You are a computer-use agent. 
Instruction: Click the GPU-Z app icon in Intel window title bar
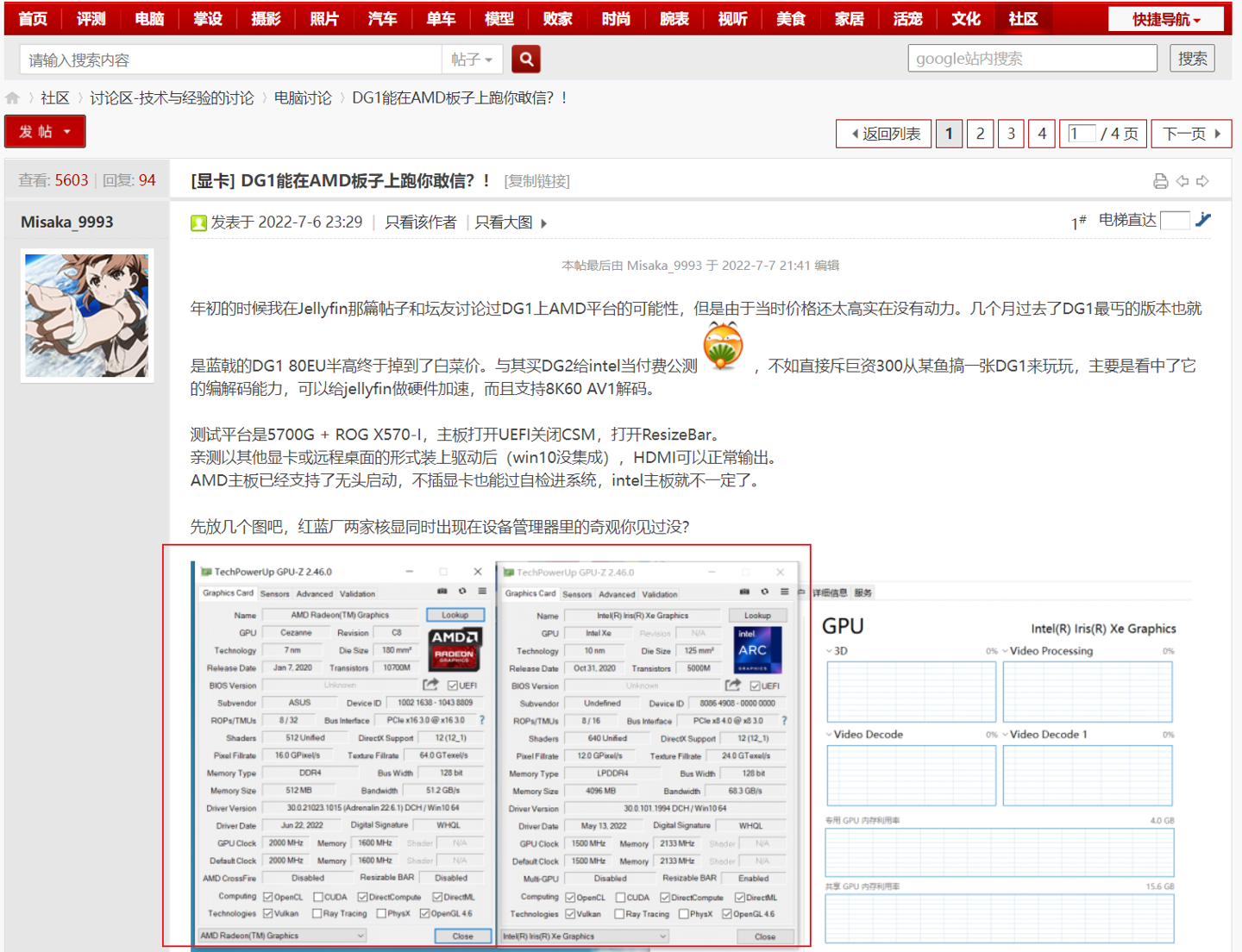click(x=509, y=573)
